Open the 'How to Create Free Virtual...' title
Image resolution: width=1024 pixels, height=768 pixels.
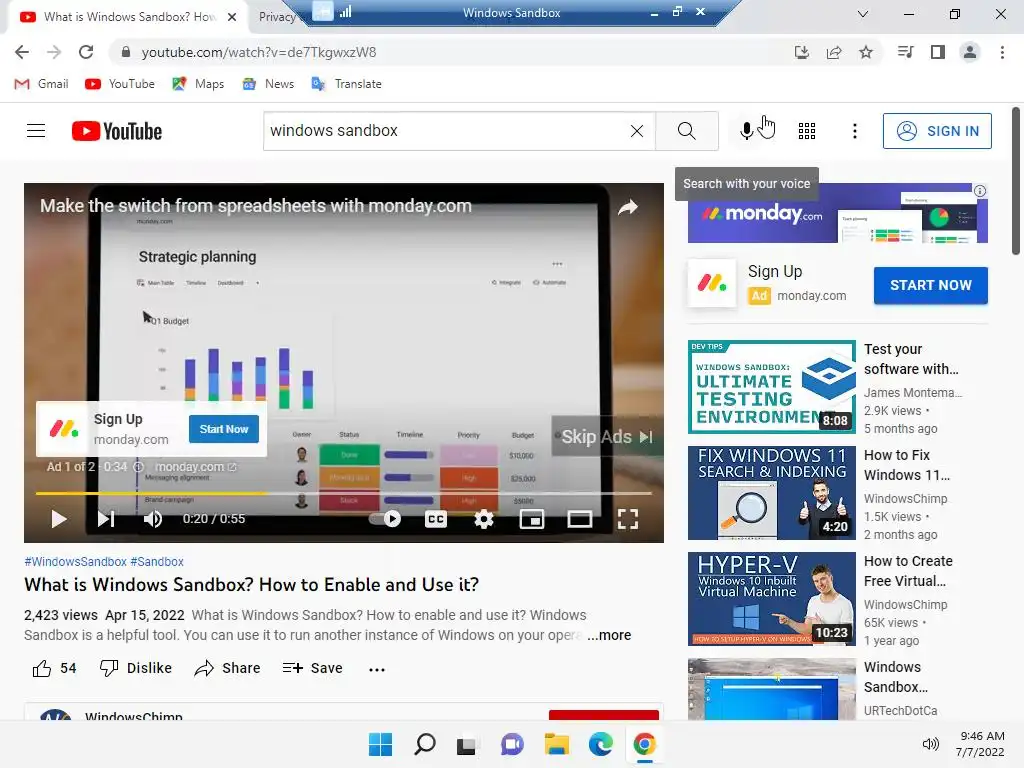click(x=908, y=571)
